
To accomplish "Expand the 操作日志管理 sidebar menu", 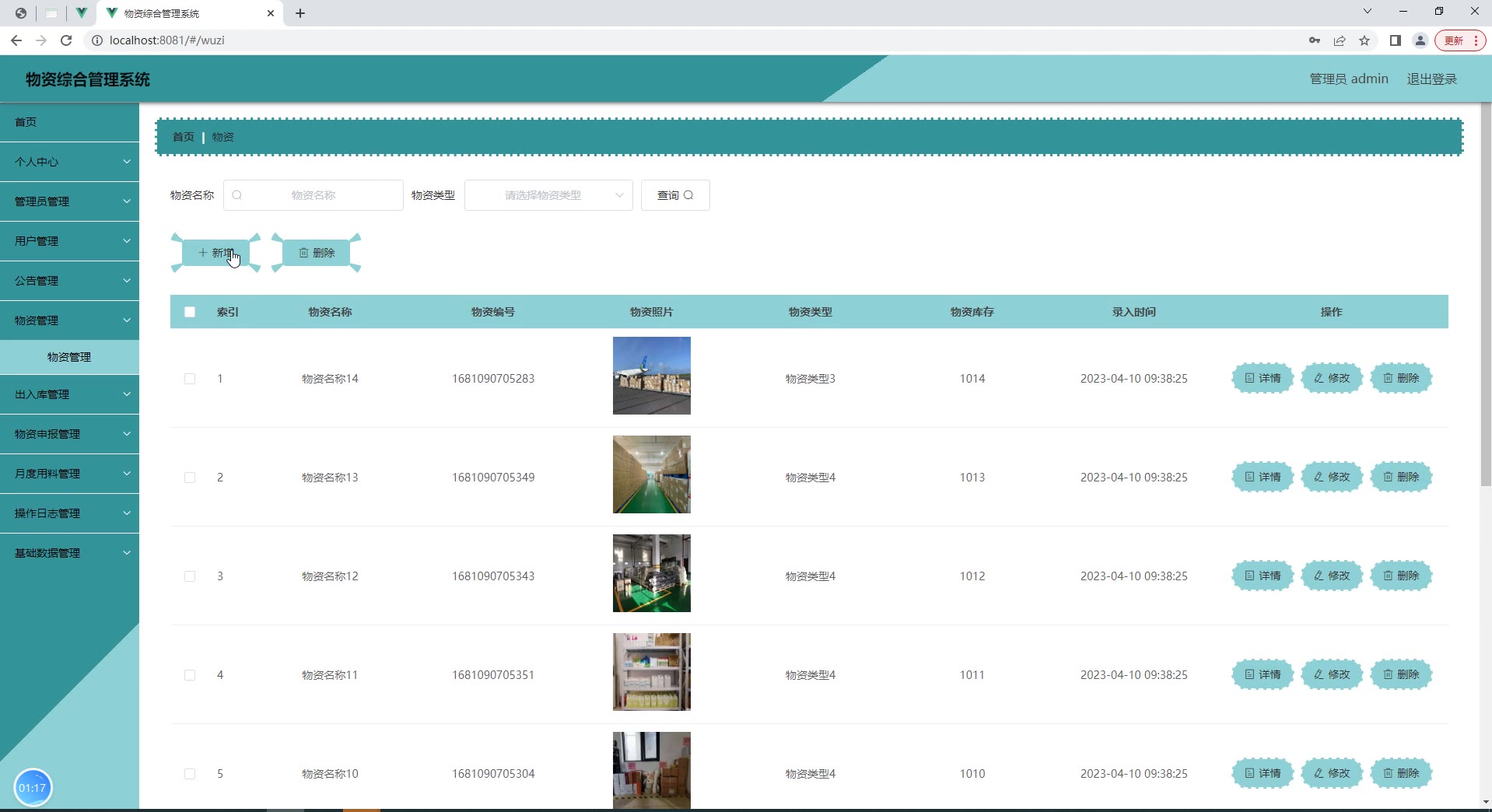I will coord(69,513).
